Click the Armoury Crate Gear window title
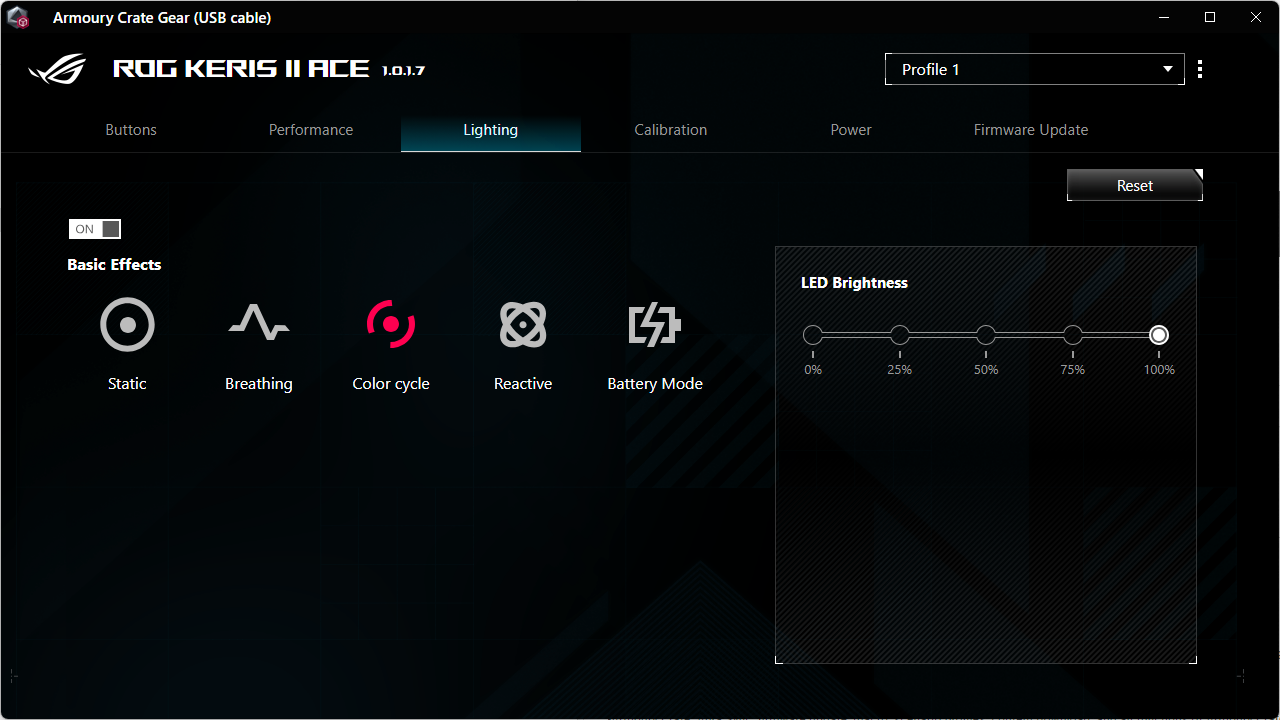The width and height of the screenshot is (1280, 720). 162,18
